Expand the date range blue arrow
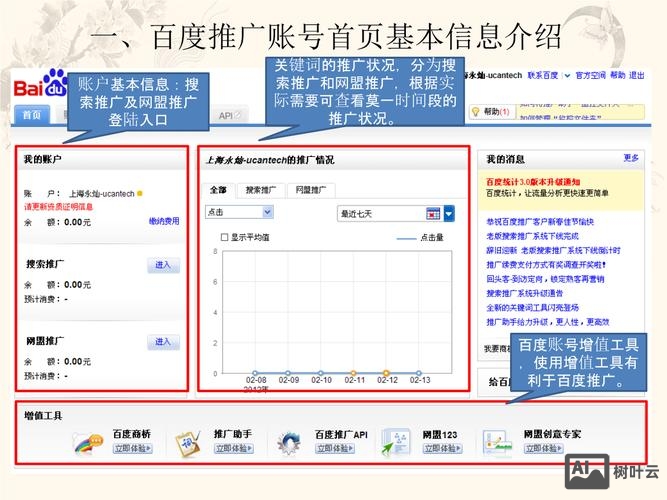 449,213
